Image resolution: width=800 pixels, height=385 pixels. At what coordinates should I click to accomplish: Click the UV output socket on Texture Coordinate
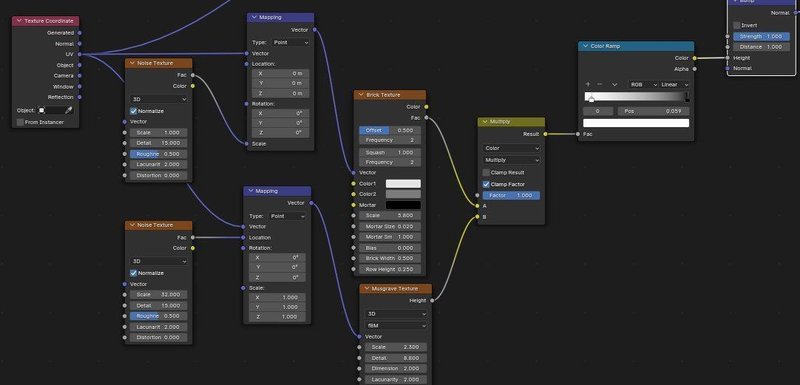[80, 54]
